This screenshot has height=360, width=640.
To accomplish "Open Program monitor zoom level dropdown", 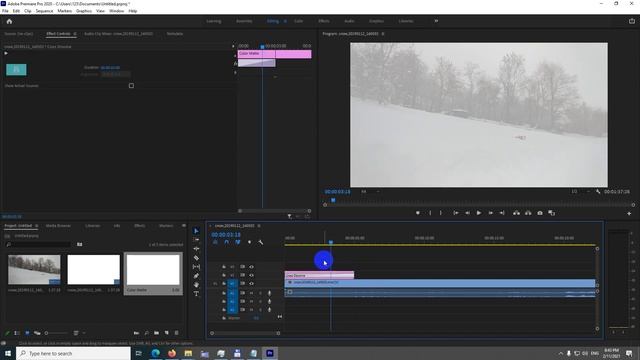I will (x=370, y=191).
